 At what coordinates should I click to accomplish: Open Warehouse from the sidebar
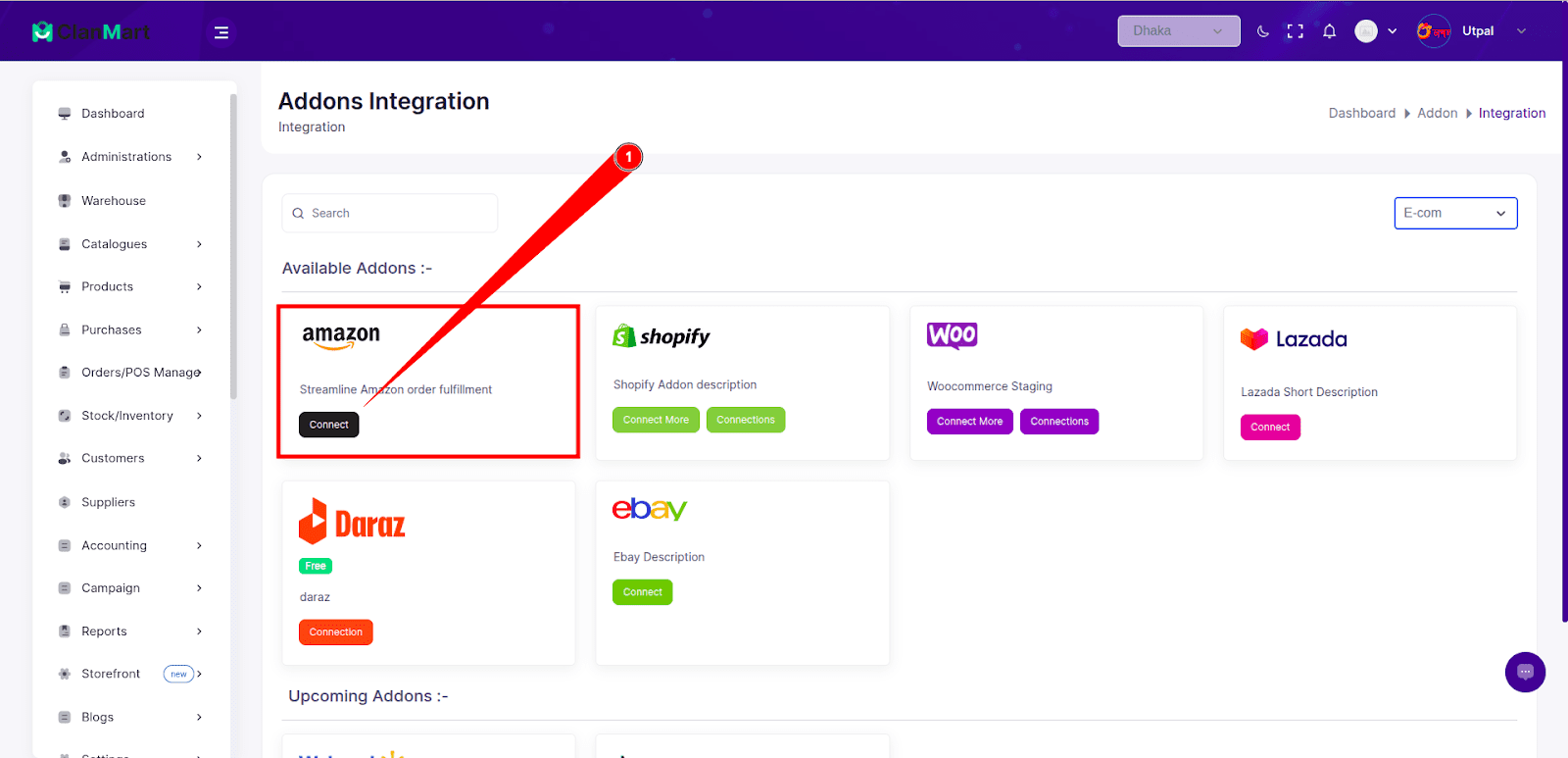point(114,201)
